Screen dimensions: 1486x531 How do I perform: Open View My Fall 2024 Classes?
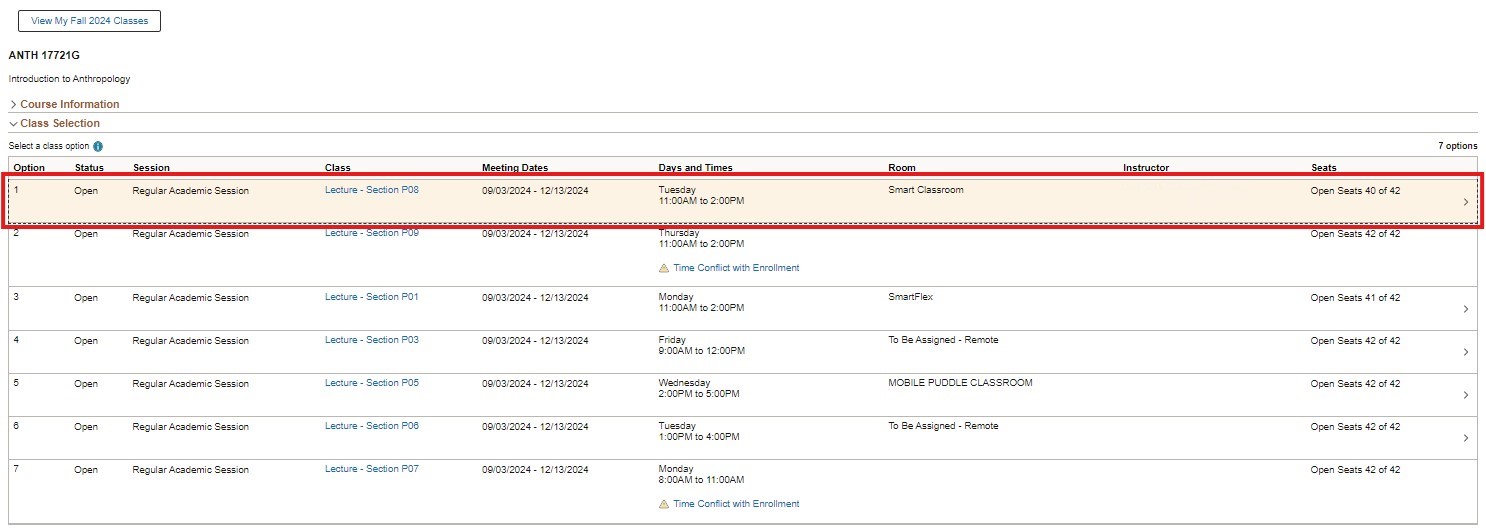pyautogui.click(x=89, y=21)
